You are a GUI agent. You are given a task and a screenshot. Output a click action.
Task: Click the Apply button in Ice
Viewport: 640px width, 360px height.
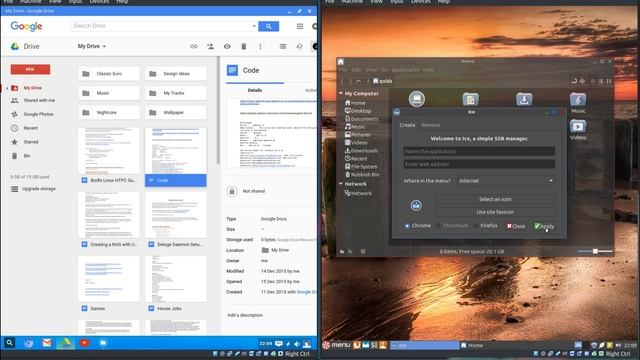click(544, 226)
